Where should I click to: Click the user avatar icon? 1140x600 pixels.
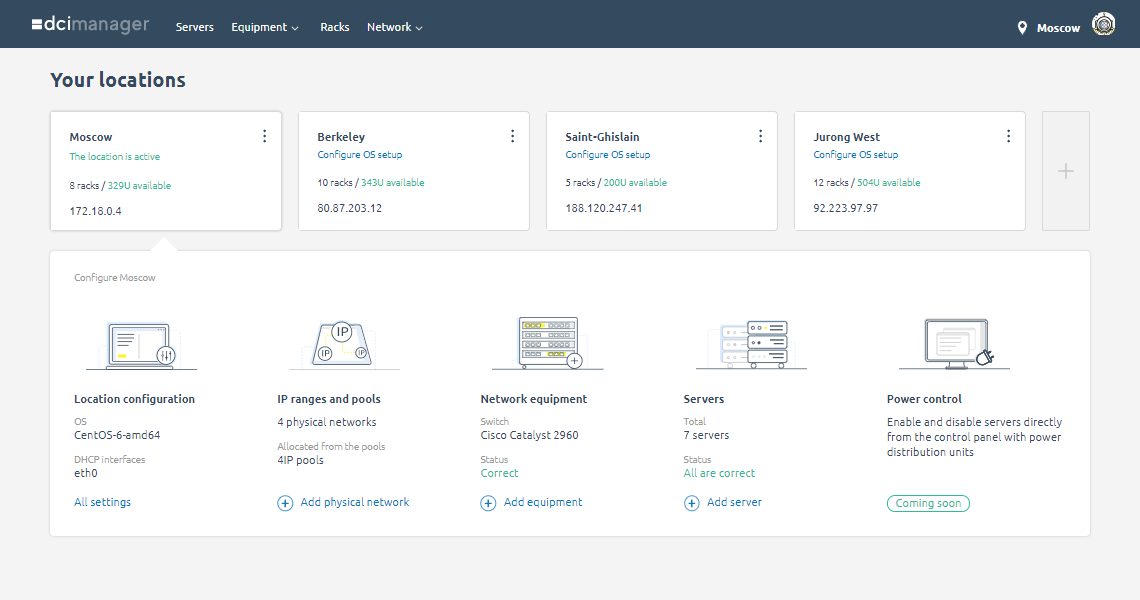1104,24
